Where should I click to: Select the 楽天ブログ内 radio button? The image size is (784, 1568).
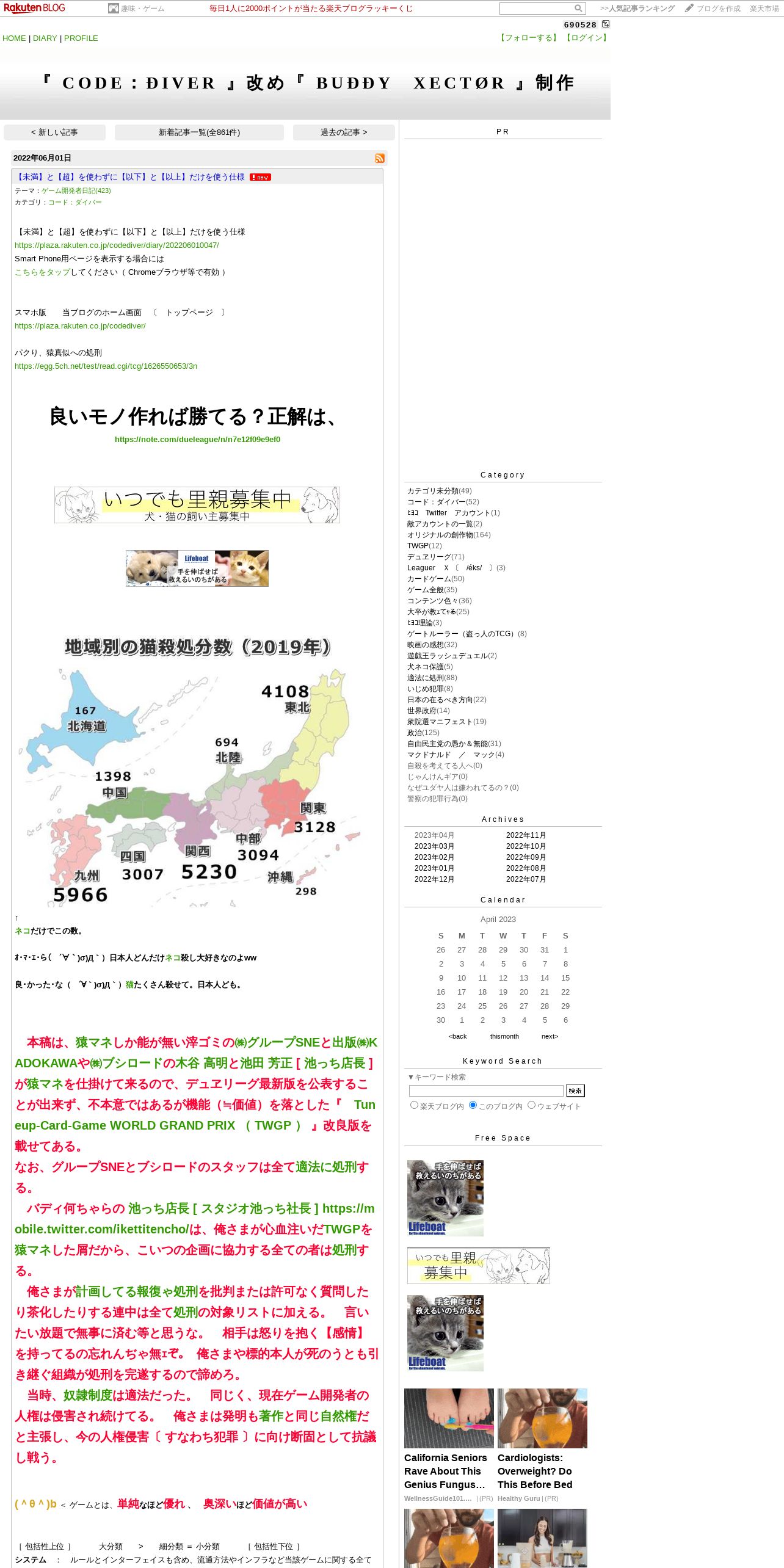click(x=415, y=1105)
